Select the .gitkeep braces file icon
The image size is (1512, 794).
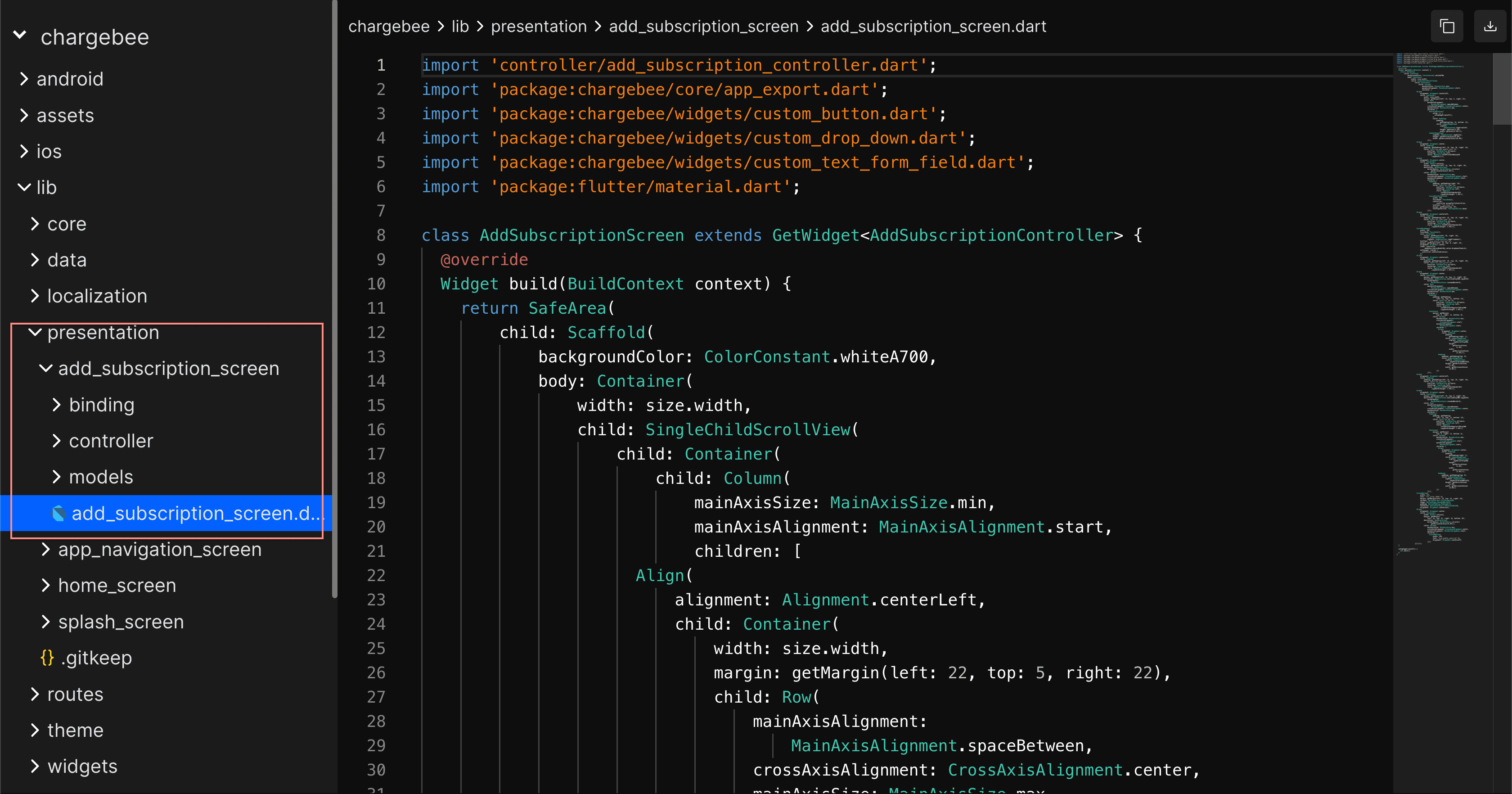pyautogui.click(x=47, y=658)
